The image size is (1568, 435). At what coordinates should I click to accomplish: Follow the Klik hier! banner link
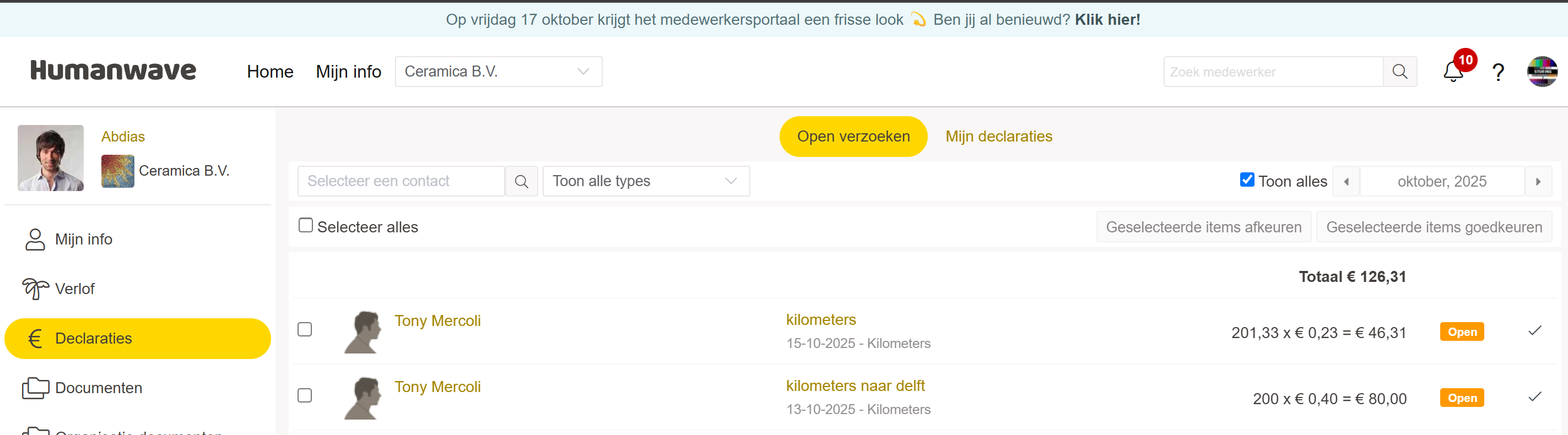(x=1107, y=19)
